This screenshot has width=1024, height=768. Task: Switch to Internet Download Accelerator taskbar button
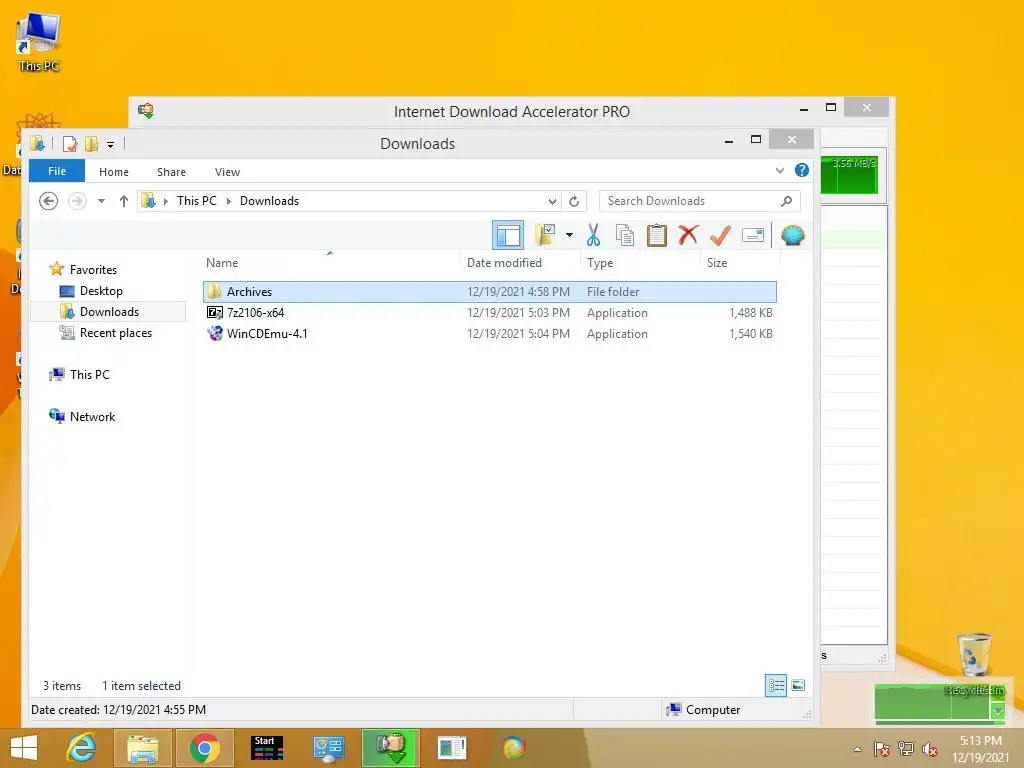(391, 748)
